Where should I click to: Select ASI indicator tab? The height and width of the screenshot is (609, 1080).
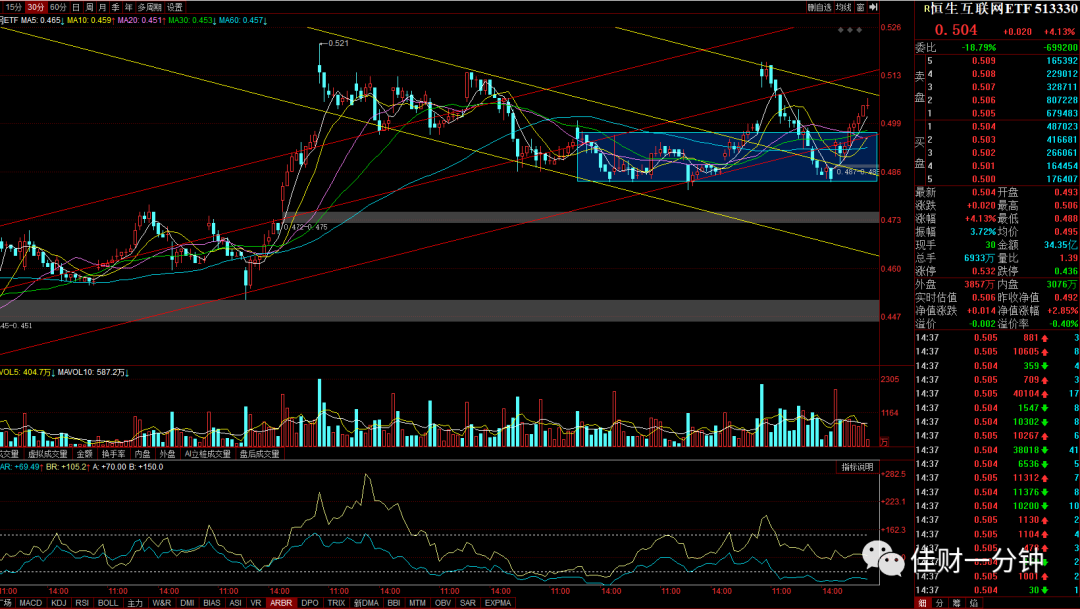(x=236, y=603)
